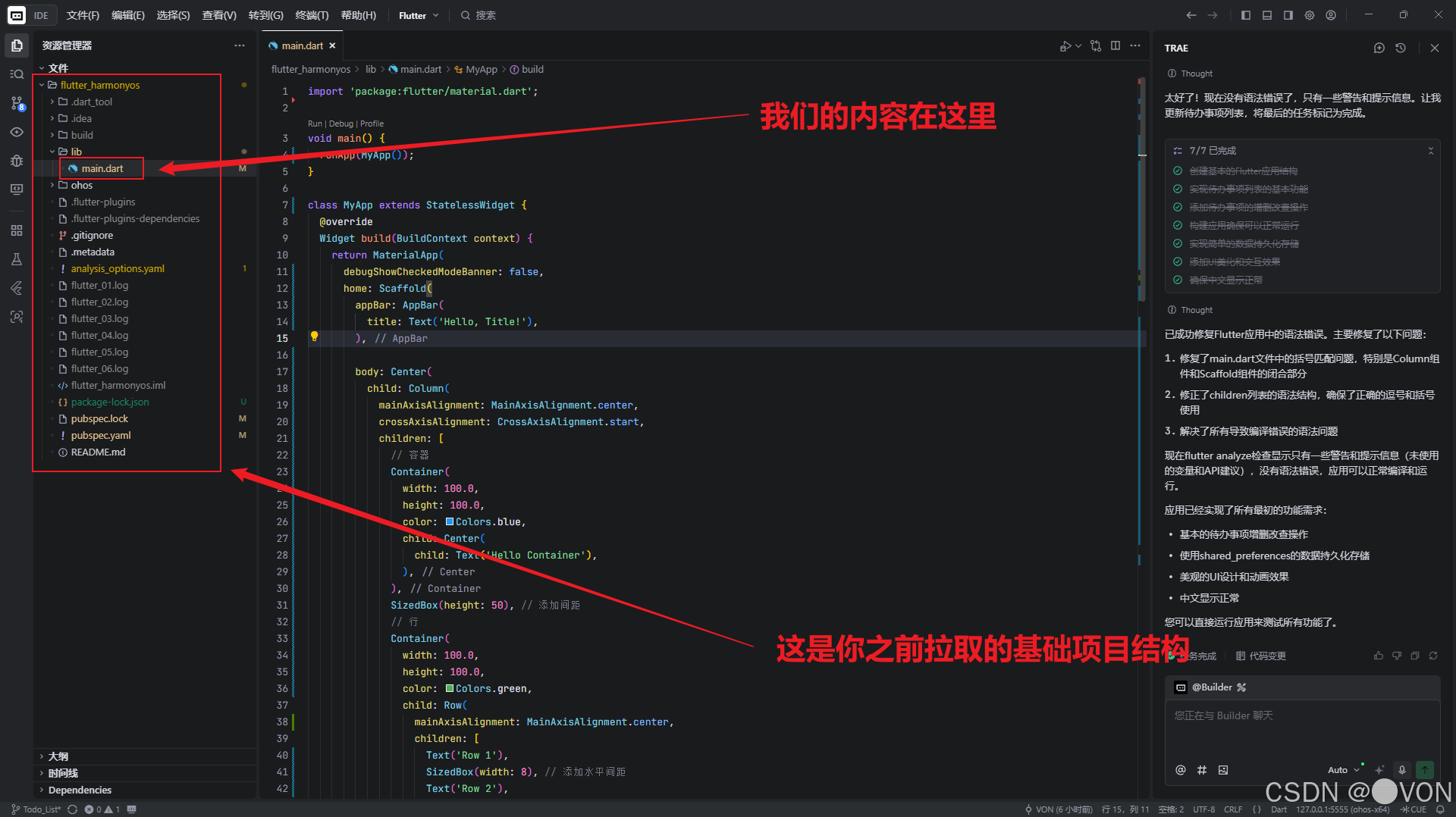
Task: Open the settings gear in title bar
Action: (1310, 15)
